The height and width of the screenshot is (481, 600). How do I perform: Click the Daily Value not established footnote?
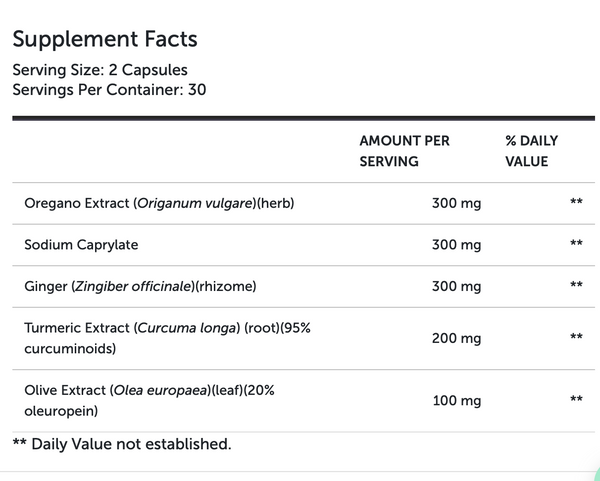pos(122,444)
